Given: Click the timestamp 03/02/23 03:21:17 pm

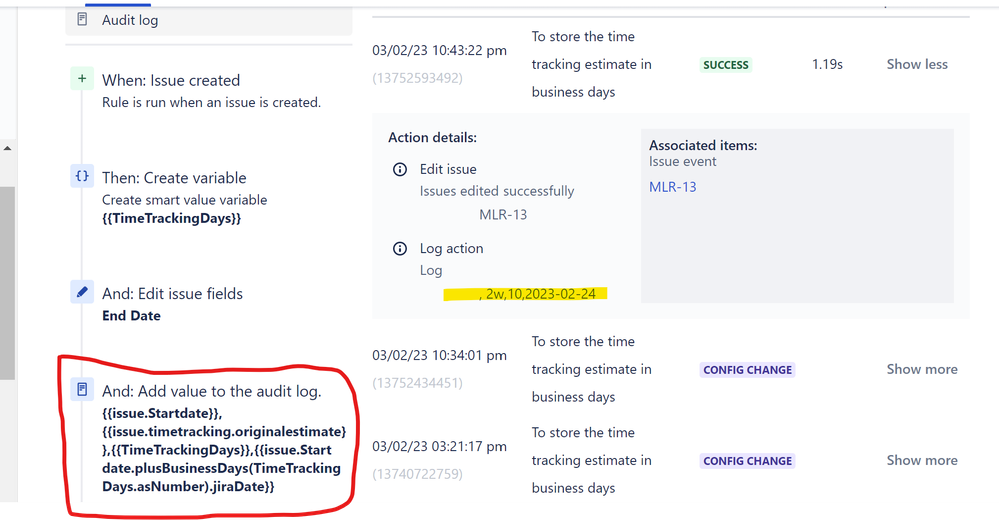Looking at the screenshot, I should coord(440,446).
